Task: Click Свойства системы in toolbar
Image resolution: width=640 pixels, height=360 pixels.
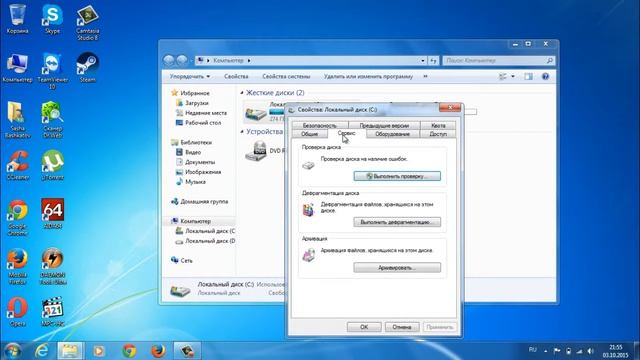Action: point(286,77)
